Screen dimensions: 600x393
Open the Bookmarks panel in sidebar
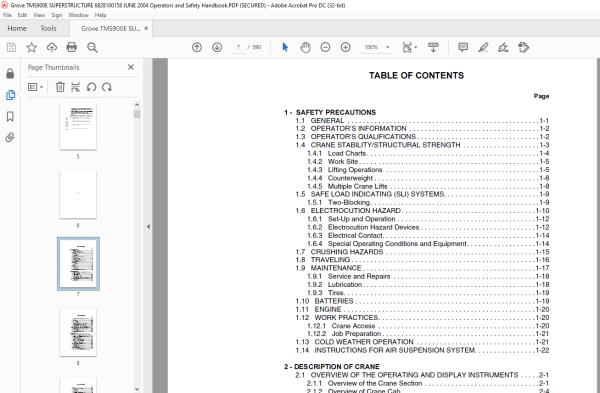click(x=10, y=116)
